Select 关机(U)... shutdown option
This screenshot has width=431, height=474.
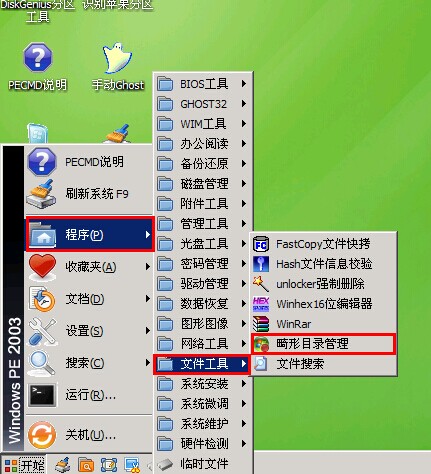pyautogui.click(x=89, y=435)
